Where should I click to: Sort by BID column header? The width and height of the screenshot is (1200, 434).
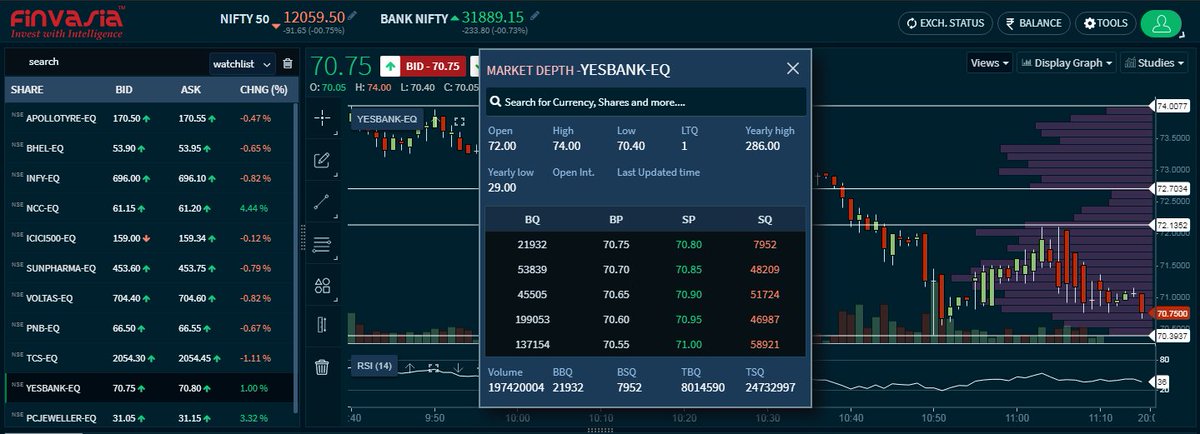(124, 90)
